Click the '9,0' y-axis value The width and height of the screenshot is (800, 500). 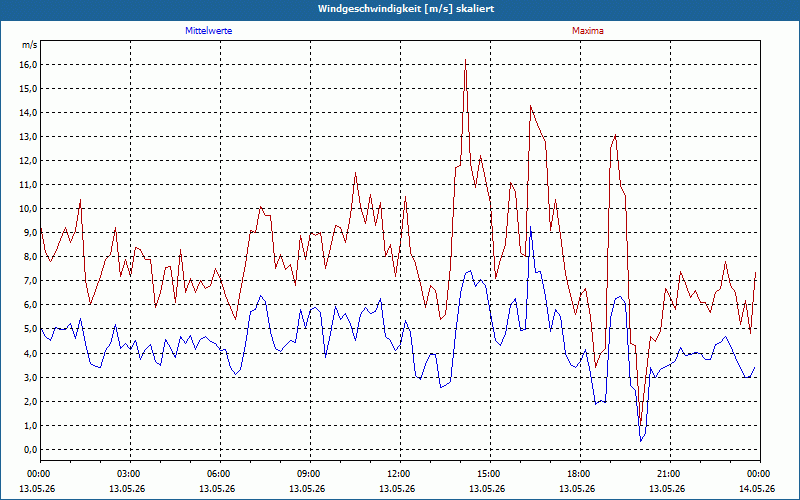click(30, 232)
